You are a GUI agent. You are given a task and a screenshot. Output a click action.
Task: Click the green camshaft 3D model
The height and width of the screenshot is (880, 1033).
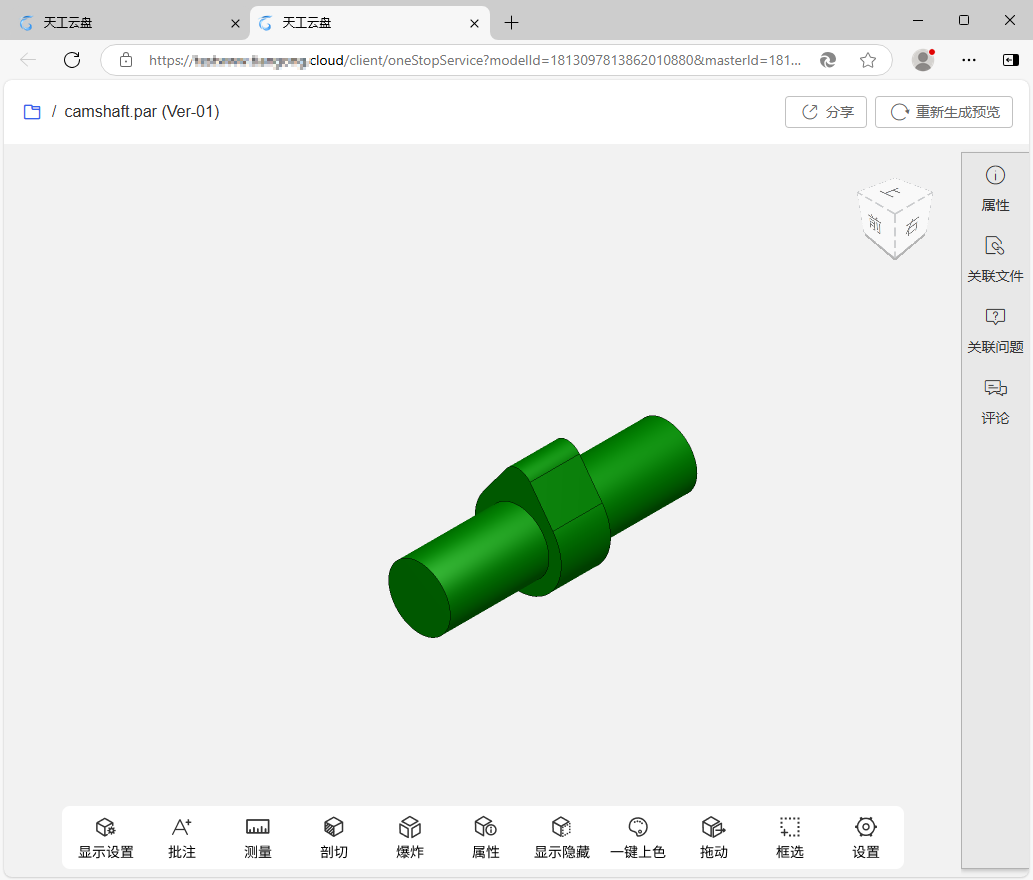coord(540,527)
